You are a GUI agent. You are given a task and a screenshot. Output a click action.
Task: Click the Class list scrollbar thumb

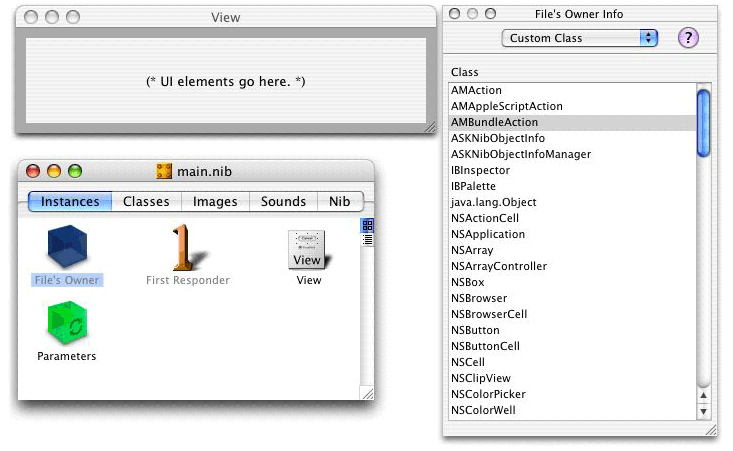pos(703,123)
